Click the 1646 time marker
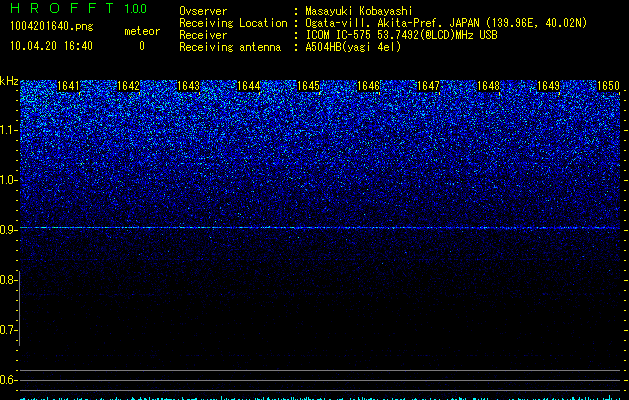Viewport: 629px width, 400px height. [368, 86]
